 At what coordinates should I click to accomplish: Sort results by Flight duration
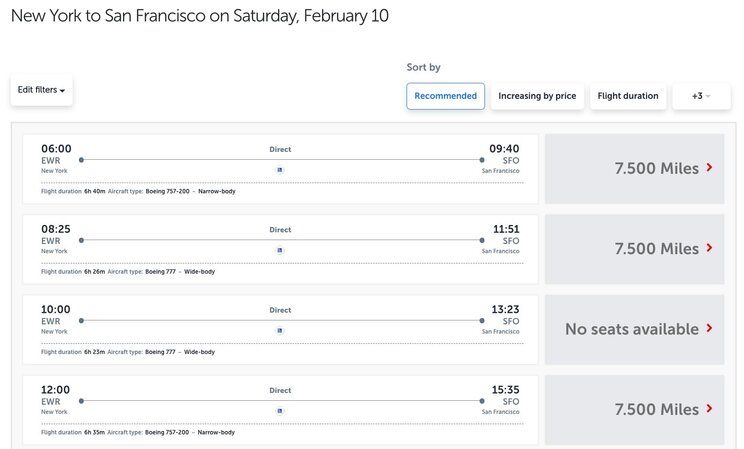click(628, 96)
